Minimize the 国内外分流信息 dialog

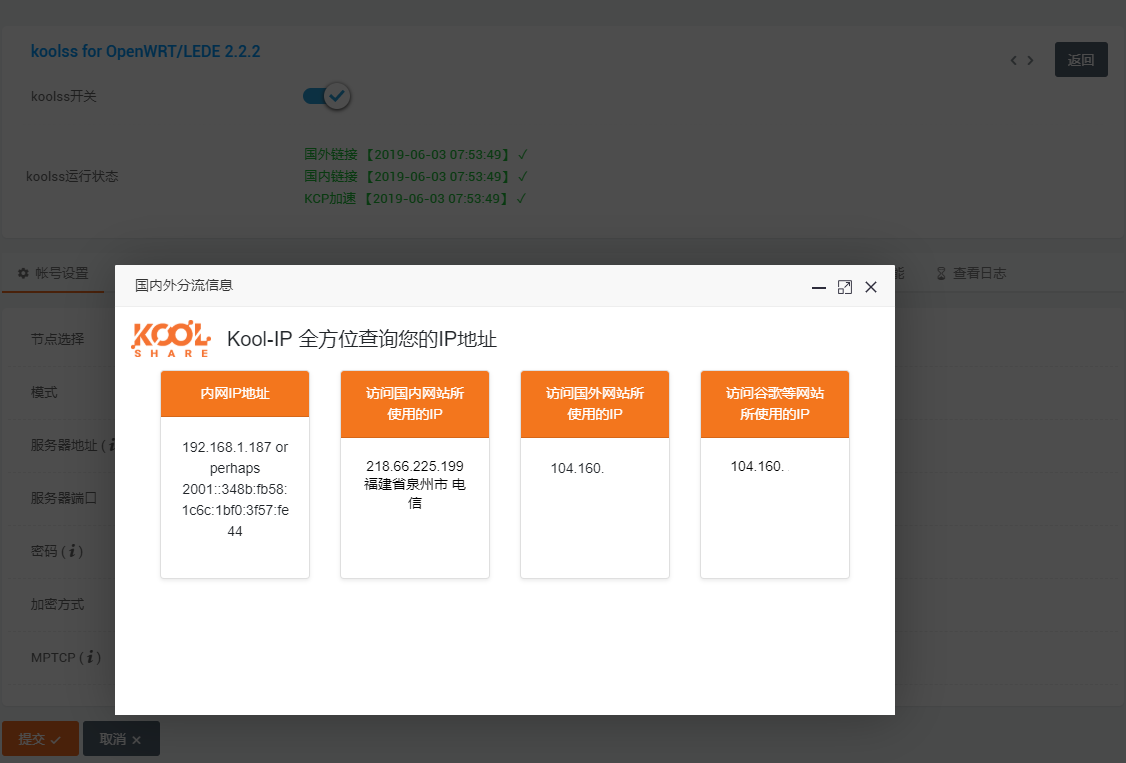pyautogui.click(x=819, y=287)
